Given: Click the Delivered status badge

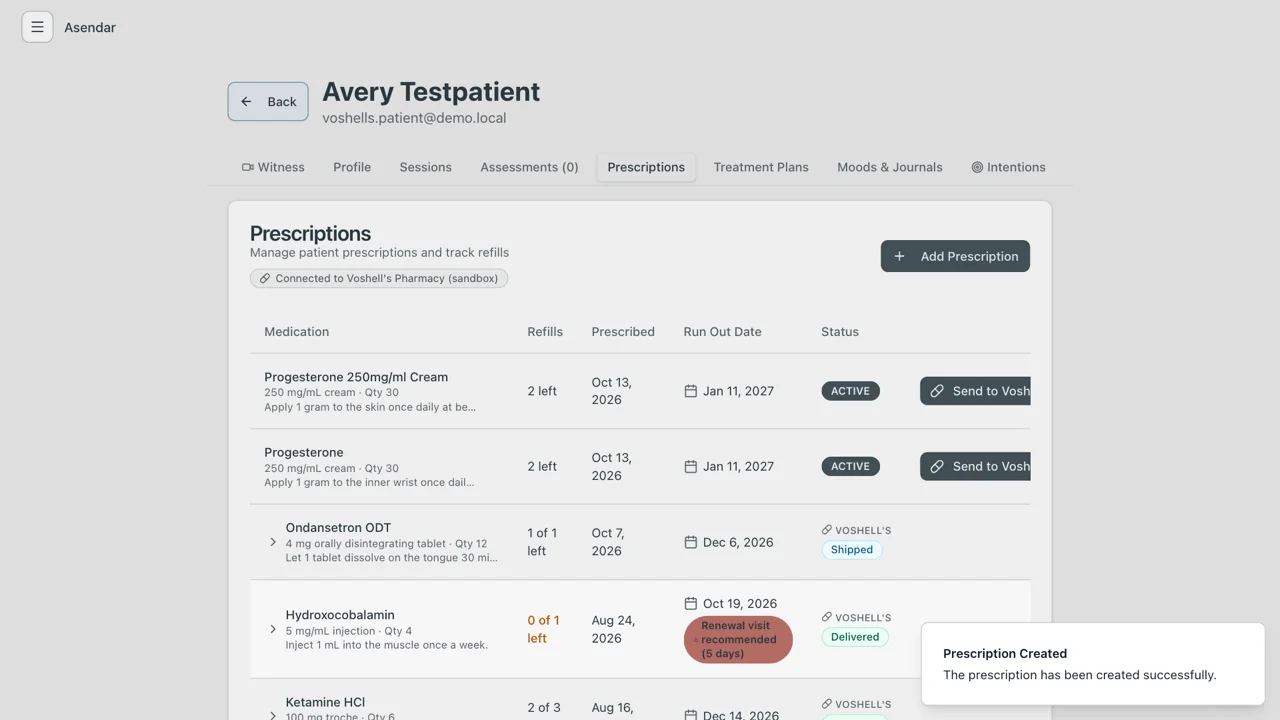Looking at the screenshot, I should pyautogui.click(x=855, y=637).
